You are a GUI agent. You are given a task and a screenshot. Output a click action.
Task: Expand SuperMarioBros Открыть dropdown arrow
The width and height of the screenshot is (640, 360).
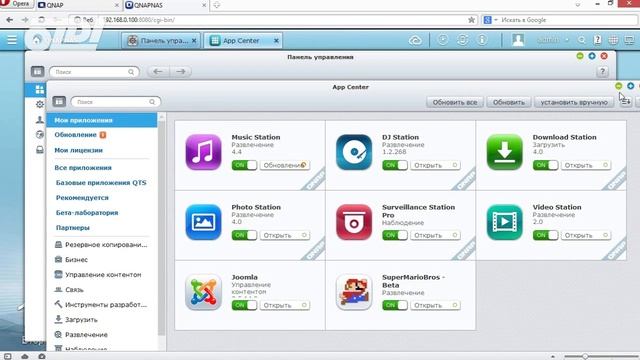(455, 305)
